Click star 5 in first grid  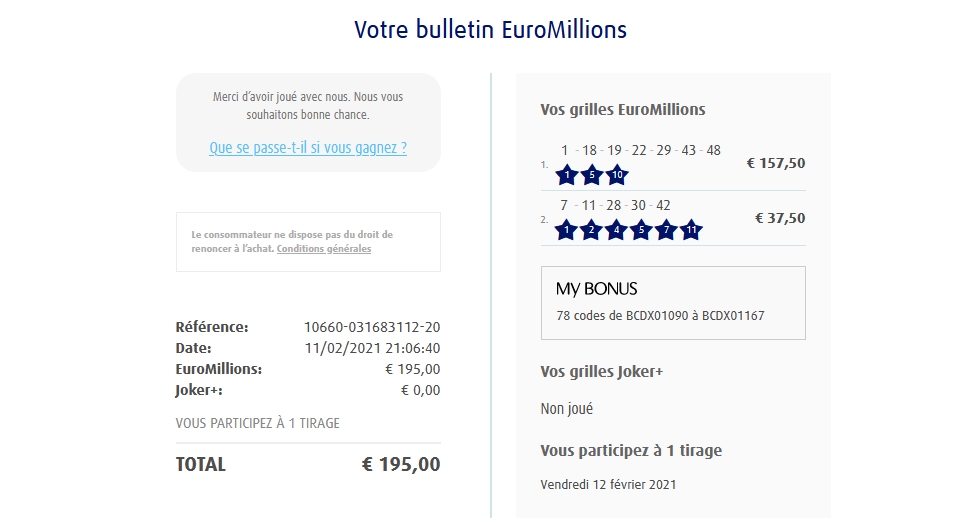tap(592, 175)
